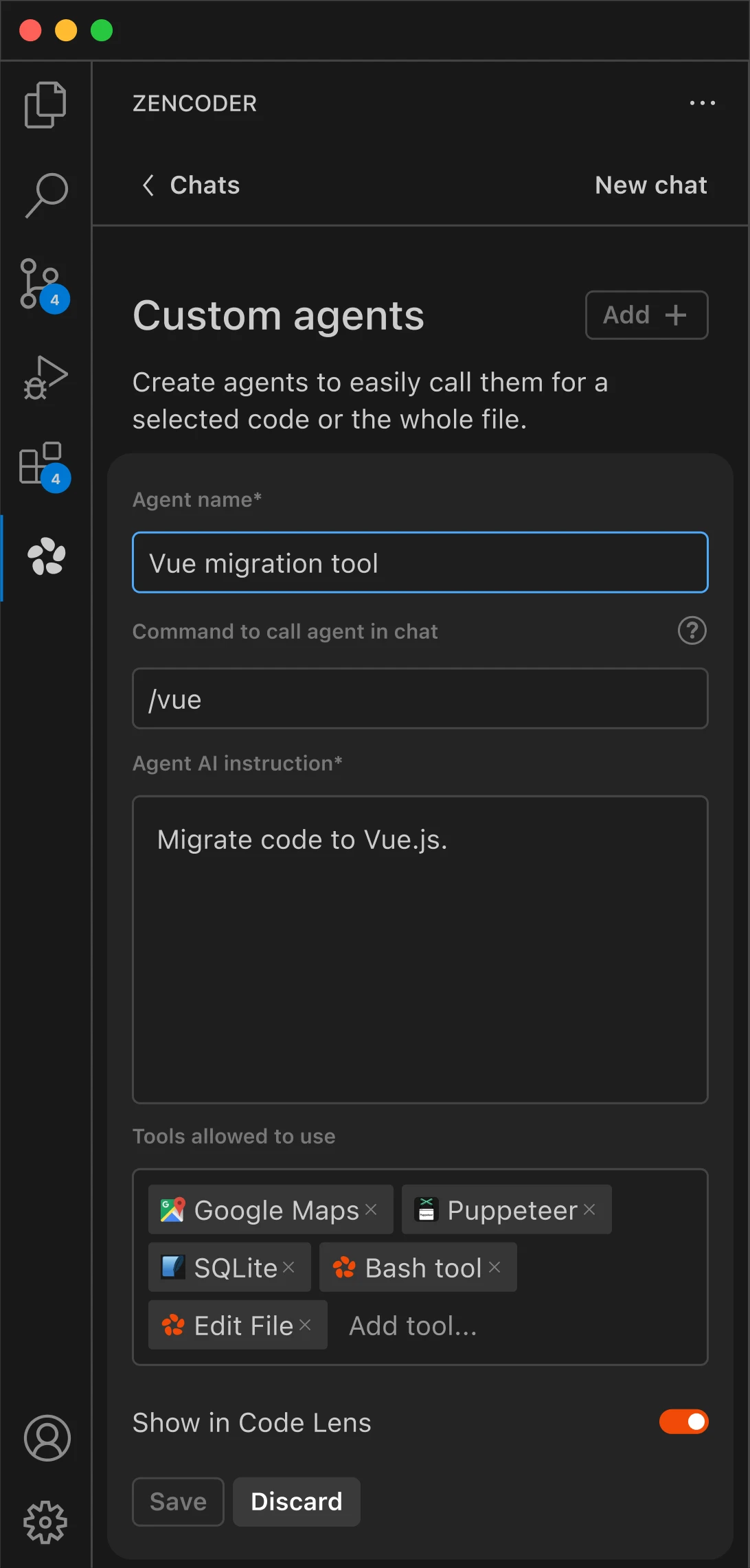
Task: Open the Search view in sidebar
Action: pyautogui.click(x=46, y=195)
